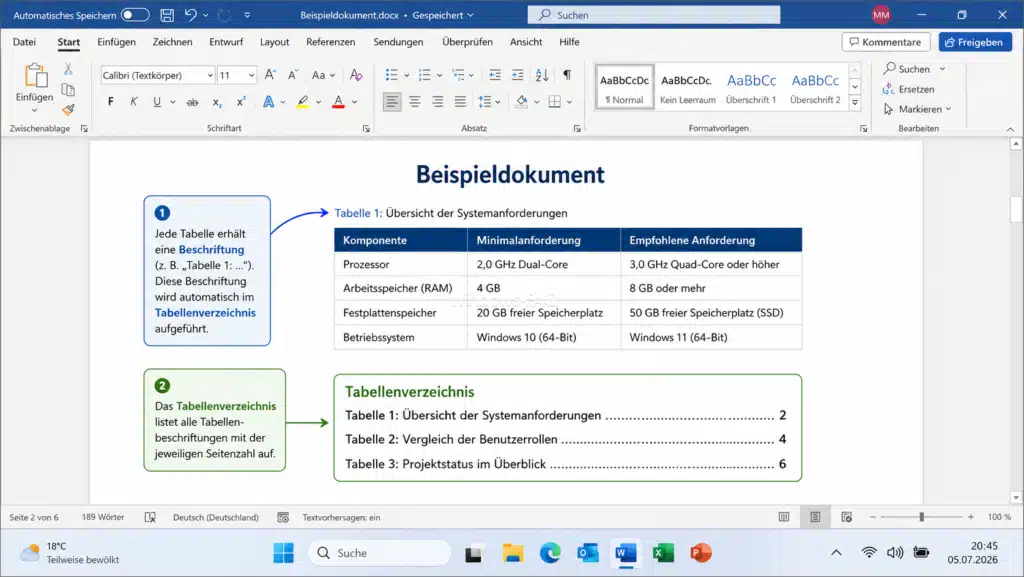This screenshot has height=577, width=1024.
Task: Decrease paragraph indent
Action: pos(495,75)
